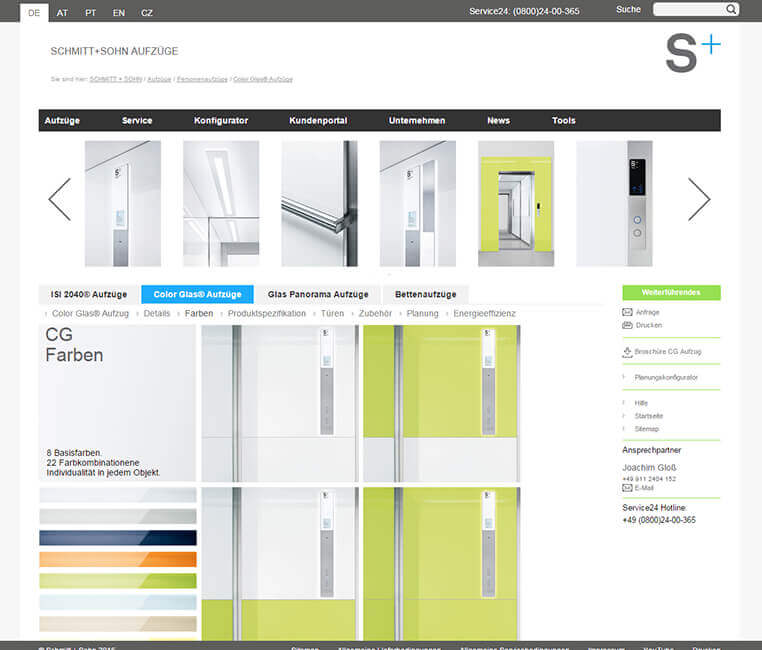Switch language to DE

pyautogui.click(x=34, y=13)
